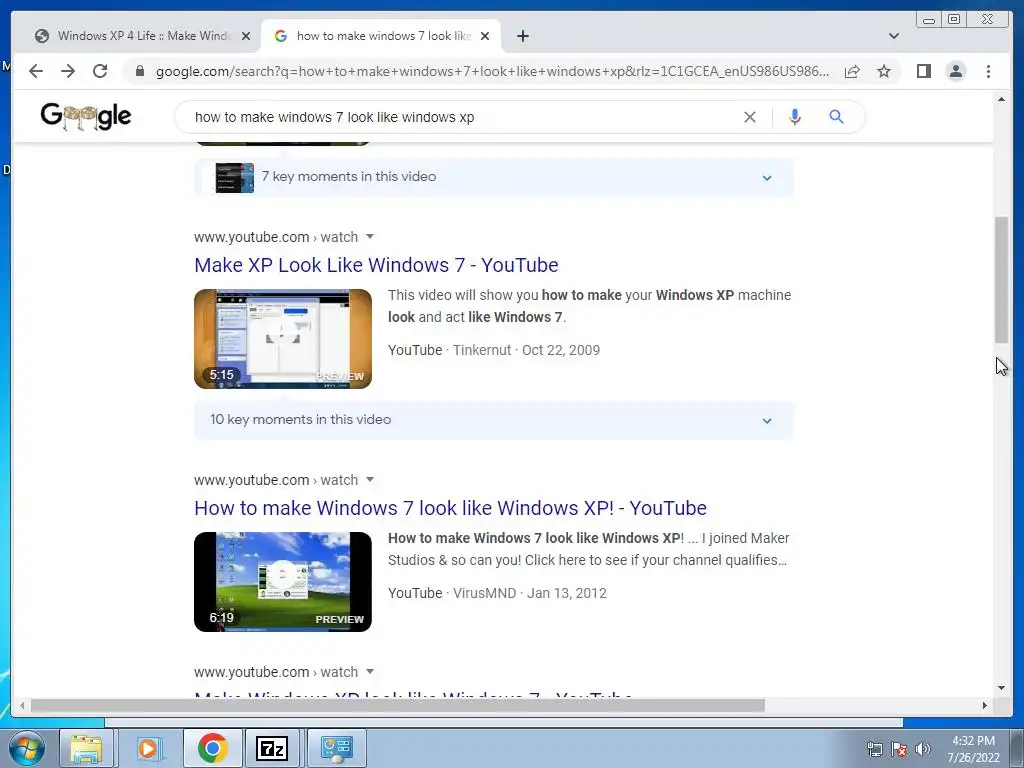This screenshot has height=768, width=1024.
Task: Submit the search with the magnifier icon
Action: pyautogui.click(x=836, y=117)
